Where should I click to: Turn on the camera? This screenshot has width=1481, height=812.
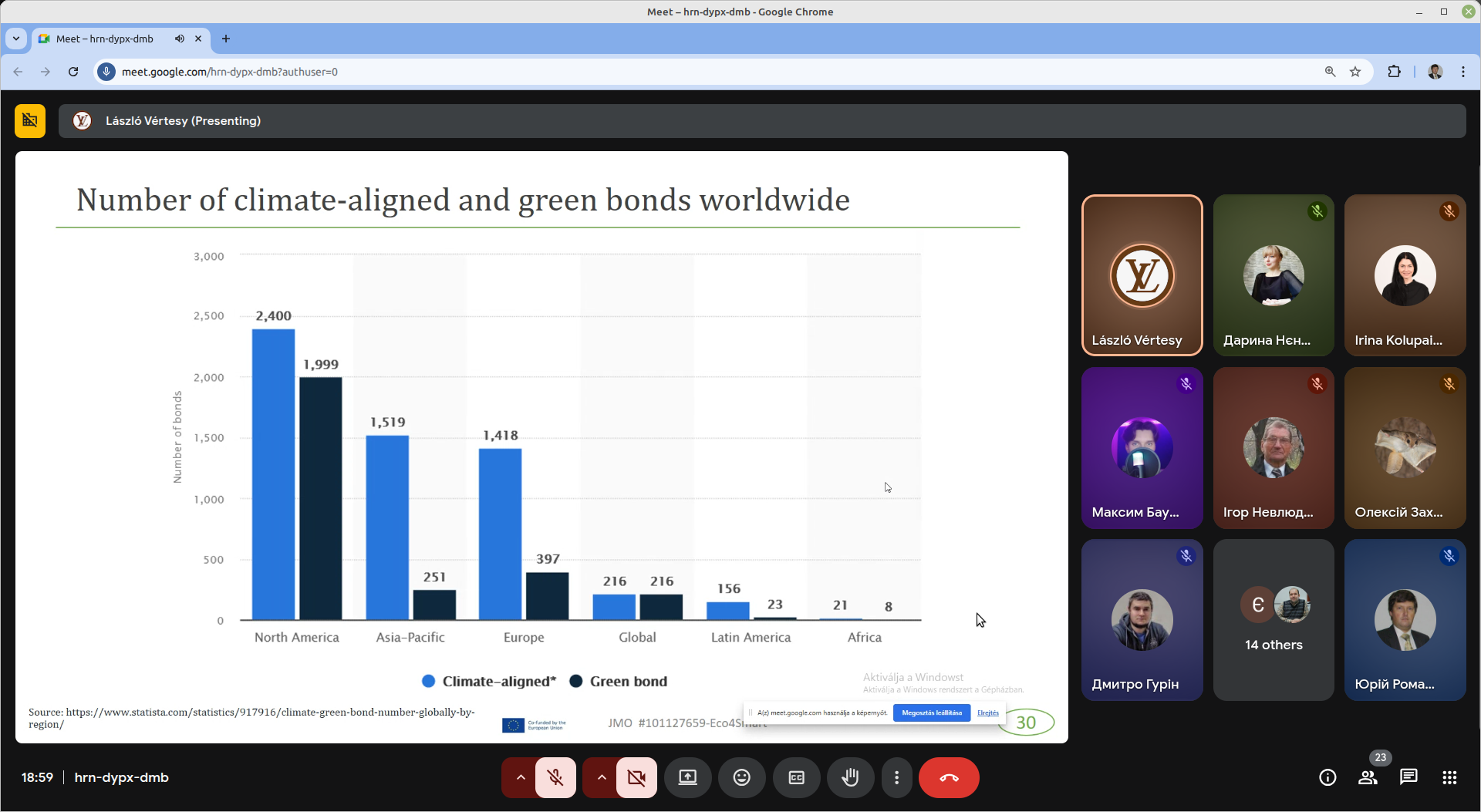click(636, 777)
